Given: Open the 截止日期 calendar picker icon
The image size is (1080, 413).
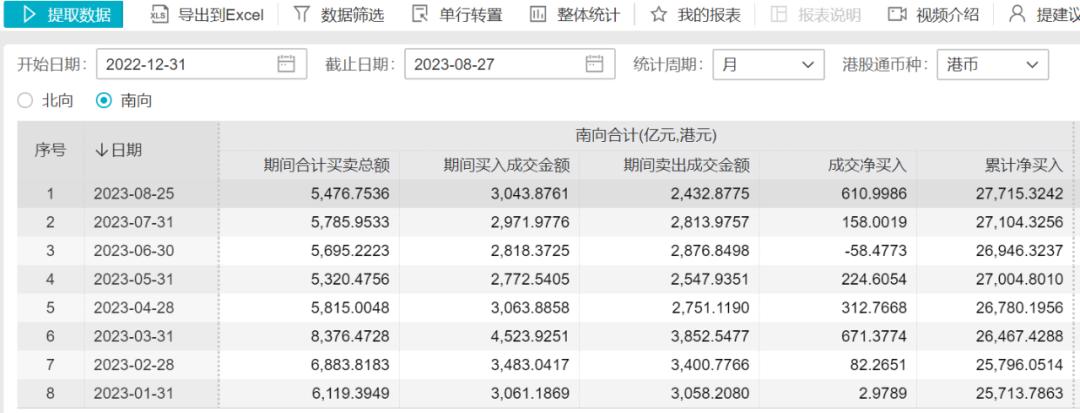Looking at the screenshot, I should click(x=595, y=65).
